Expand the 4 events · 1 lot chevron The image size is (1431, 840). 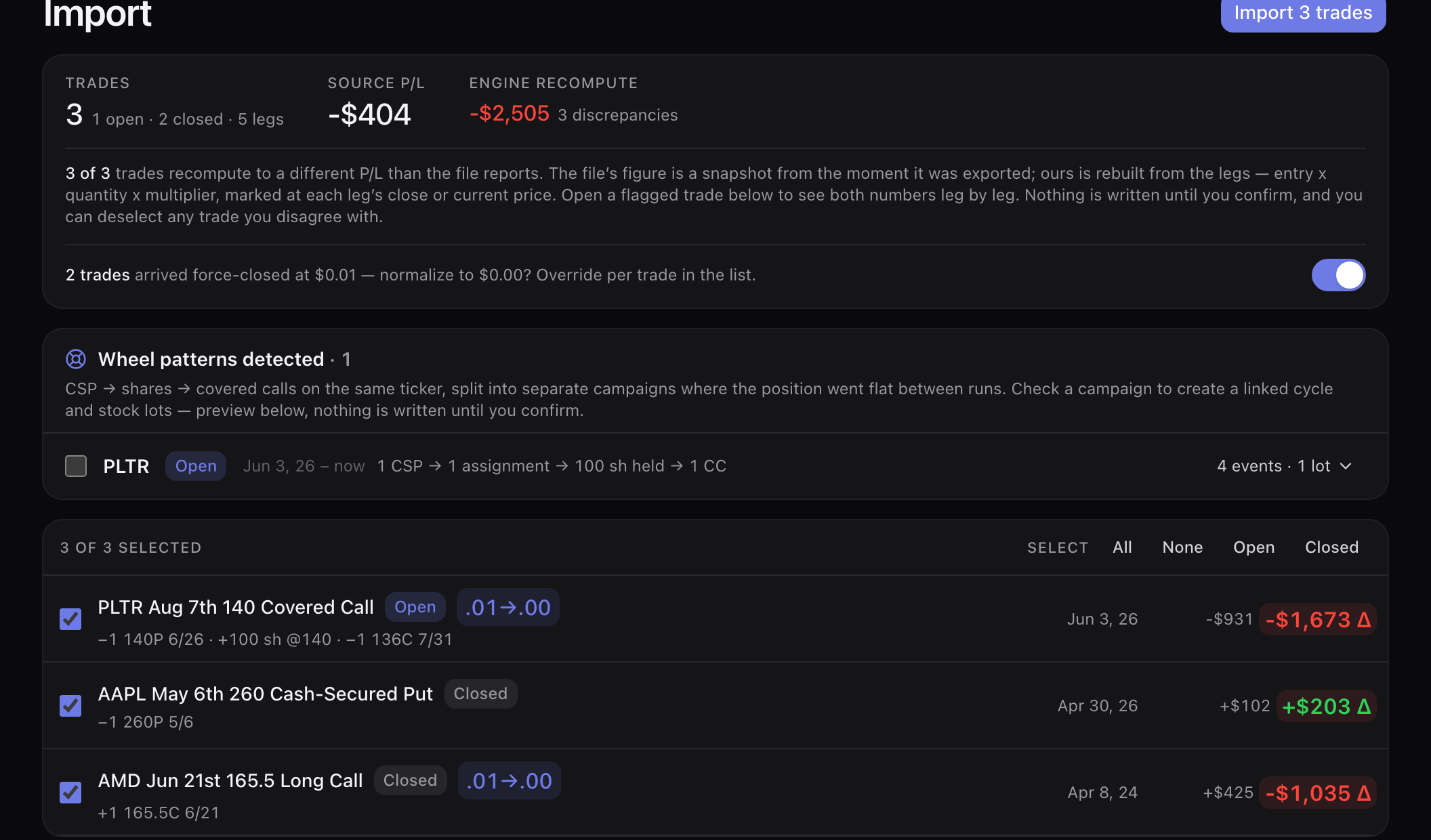pyautogui.click(x=1346, y=466)
